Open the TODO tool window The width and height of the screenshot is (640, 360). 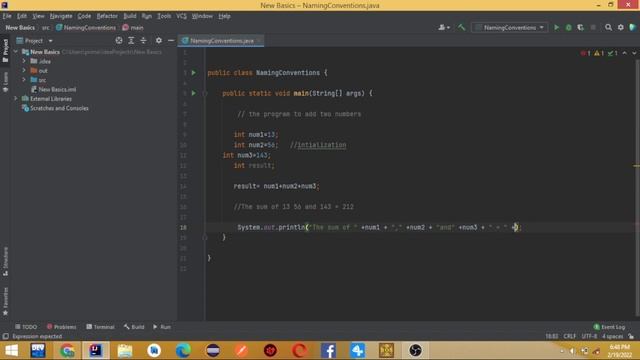point(26,327)
